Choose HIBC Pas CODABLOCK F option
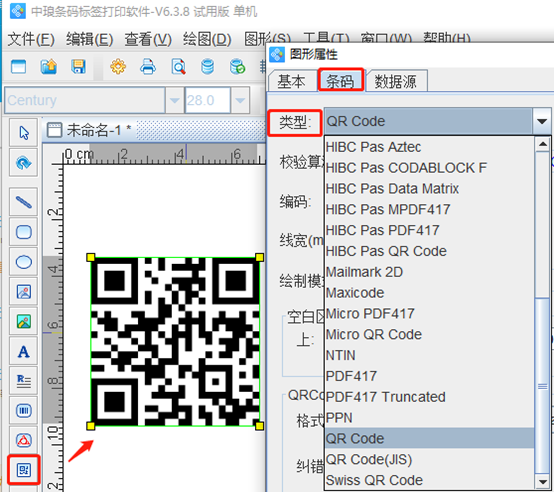Screen dimensions: 554x492 click(x=429, y=168)
